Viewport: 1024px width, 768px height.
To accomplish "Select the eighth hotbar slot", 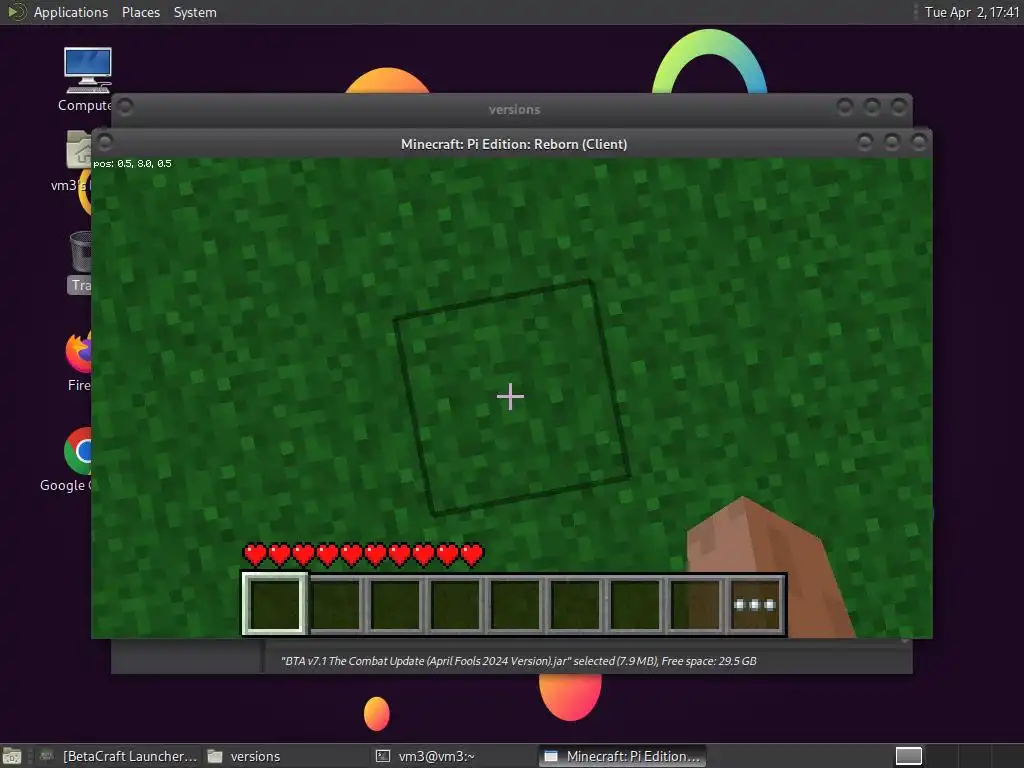I will pos(696,605).
